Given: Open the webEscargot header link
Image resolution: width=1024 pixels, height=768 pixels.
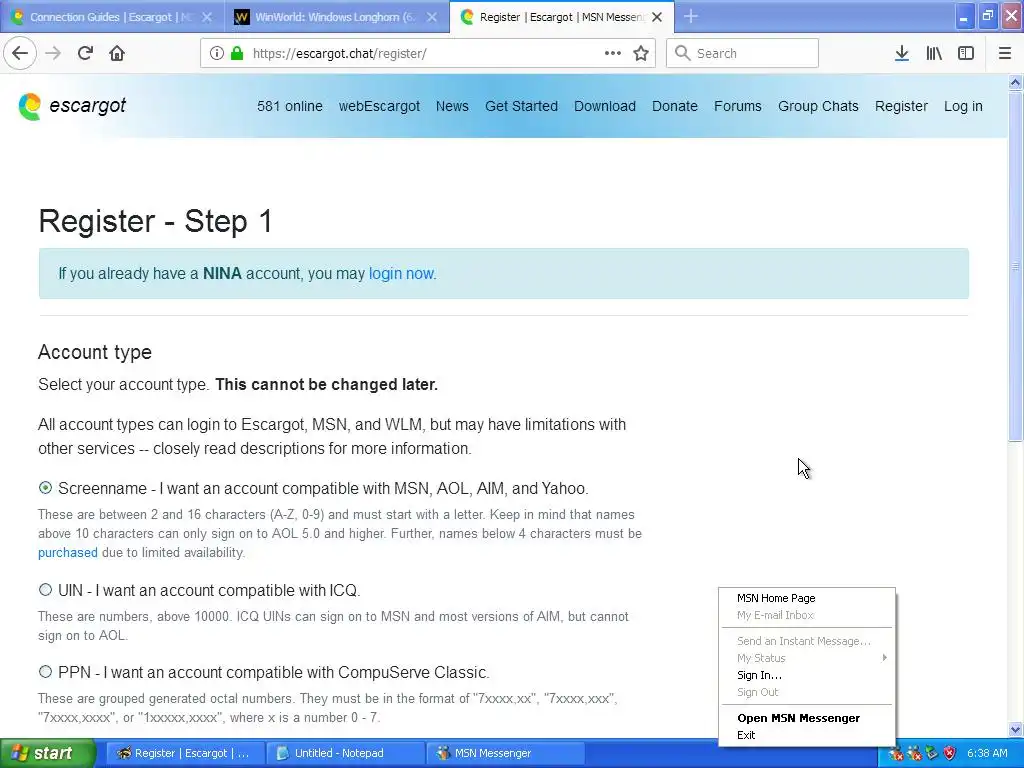Looking at the screenshot, I should [379, 106].
